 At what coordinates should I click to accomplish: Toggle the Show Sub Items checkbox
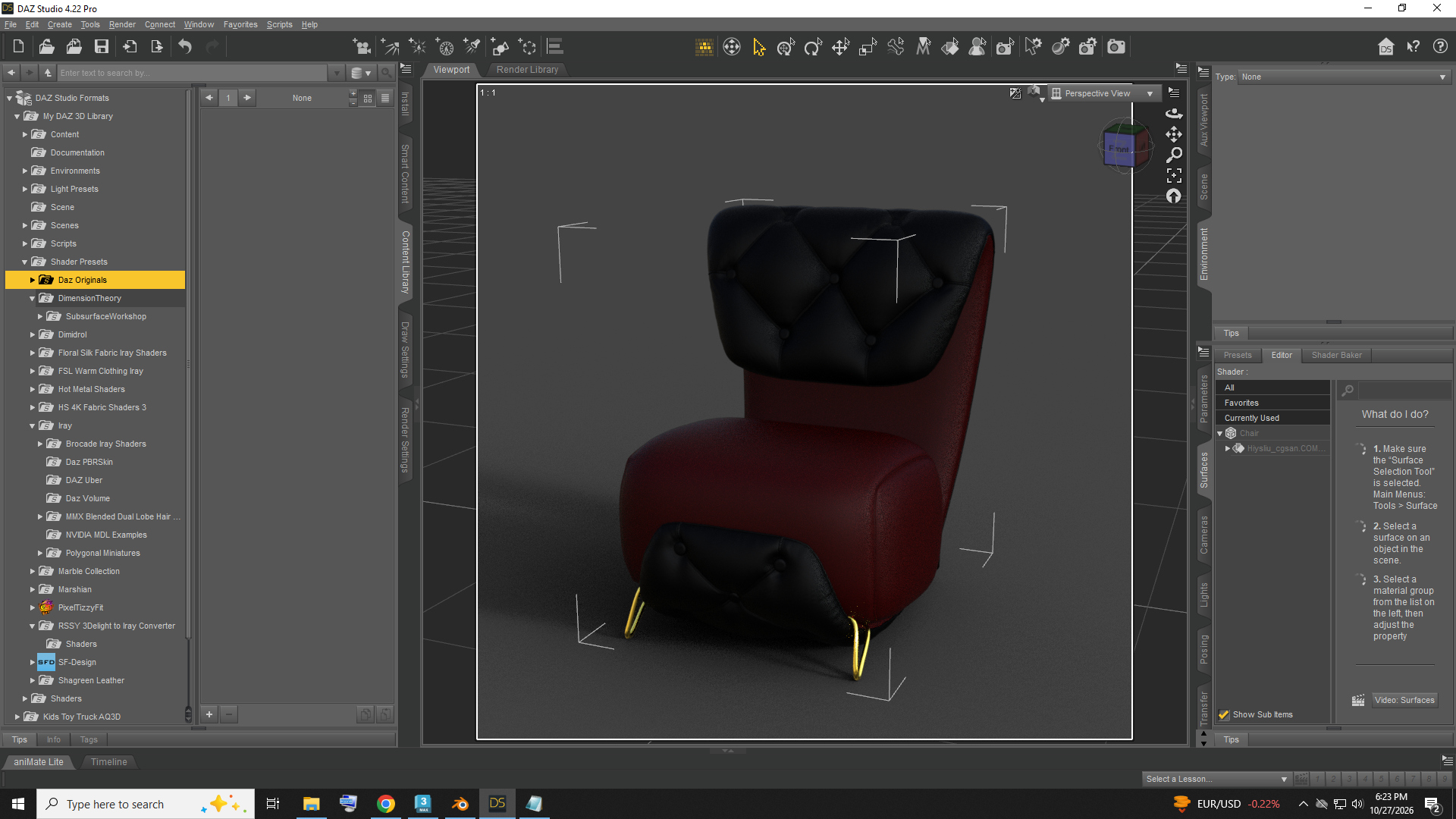1223,714
